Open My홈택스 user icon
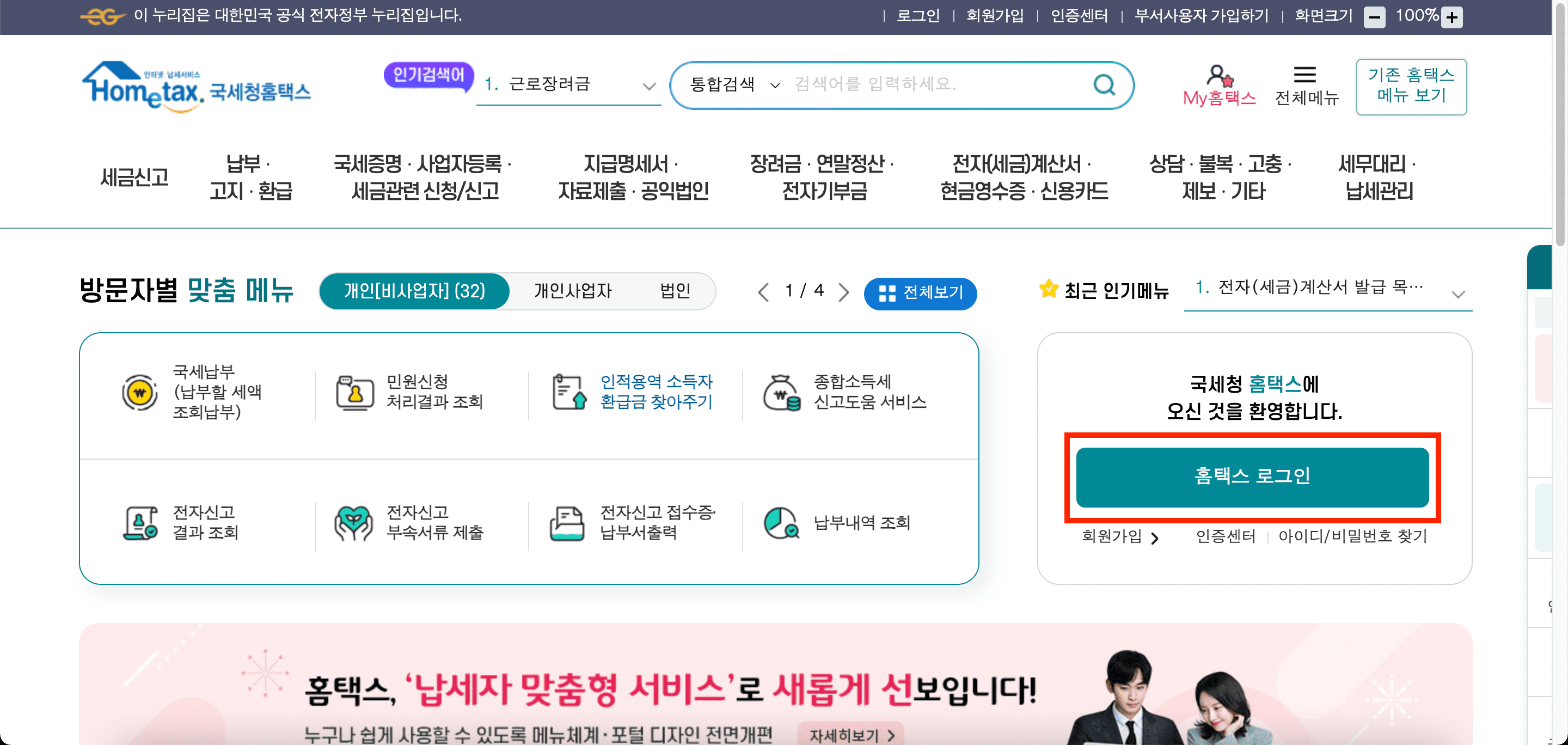The image size is (1568, 745). point(1218,76)
